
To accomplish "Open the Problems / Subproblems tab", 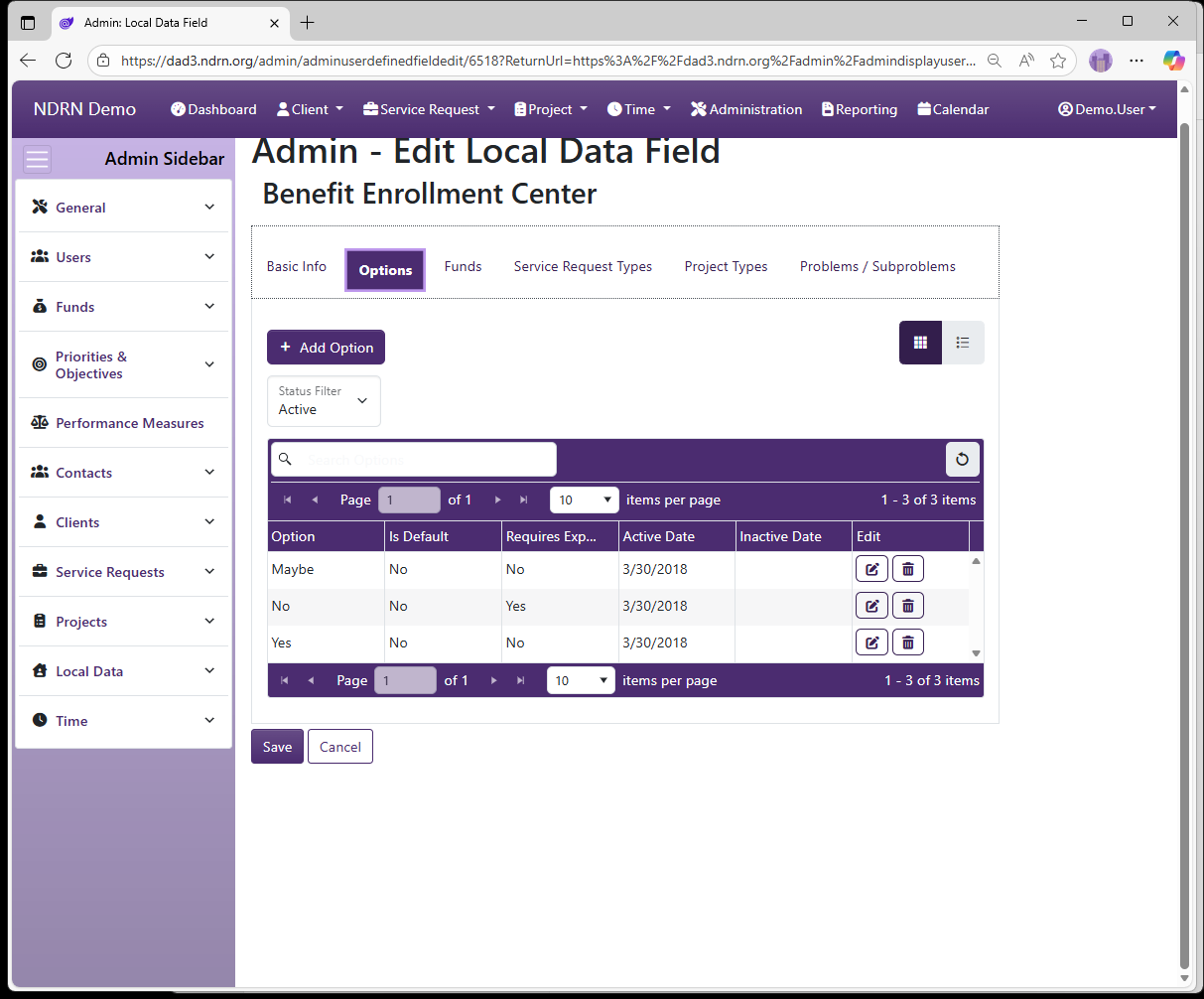I will click(x=877, y=266).
